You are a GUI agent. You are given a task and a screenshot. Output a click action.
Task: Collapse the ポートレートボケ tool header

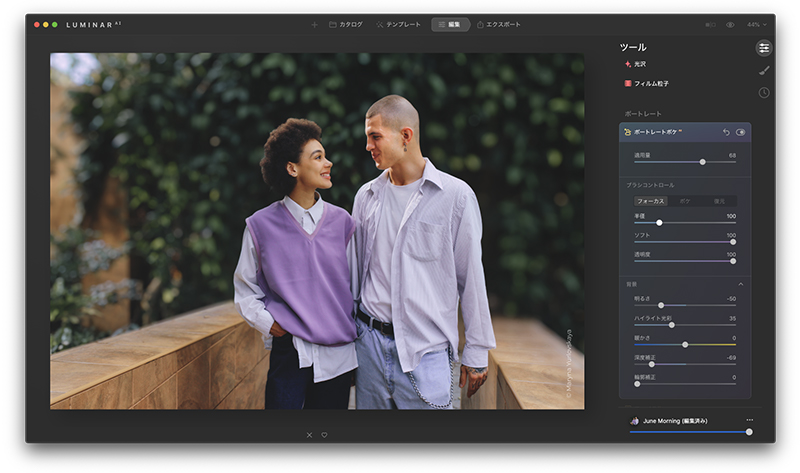pos(685,132)
